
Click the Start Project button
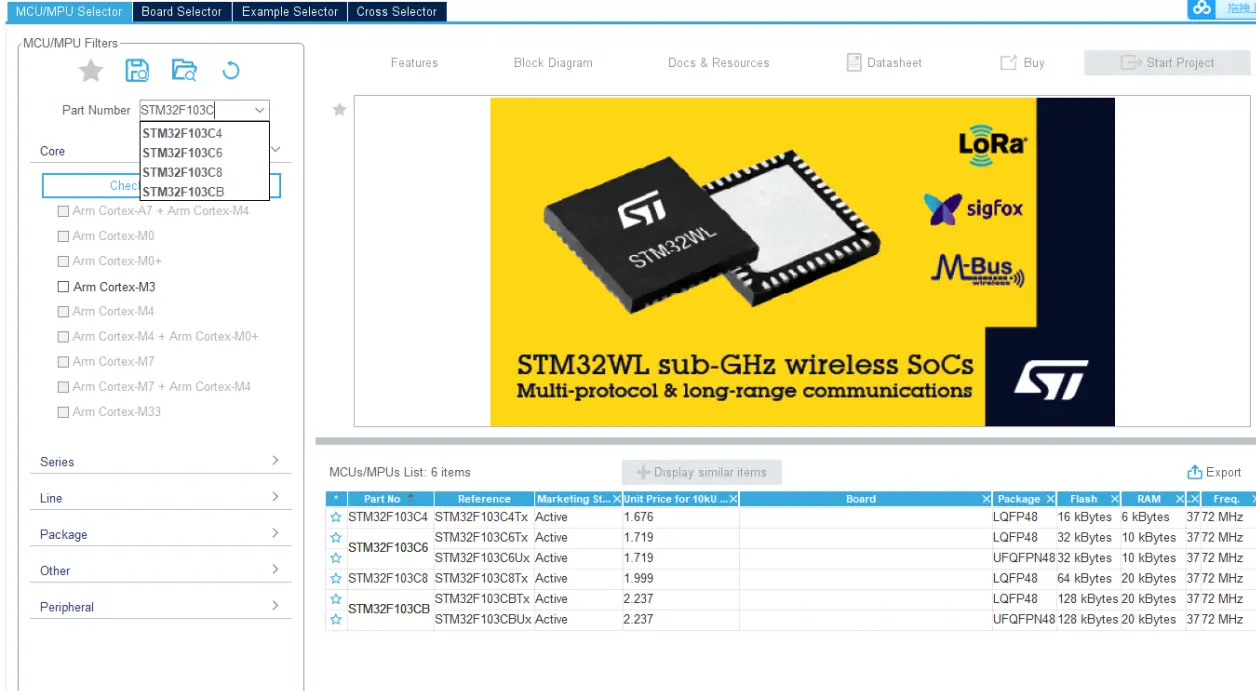pos(1167,62)
